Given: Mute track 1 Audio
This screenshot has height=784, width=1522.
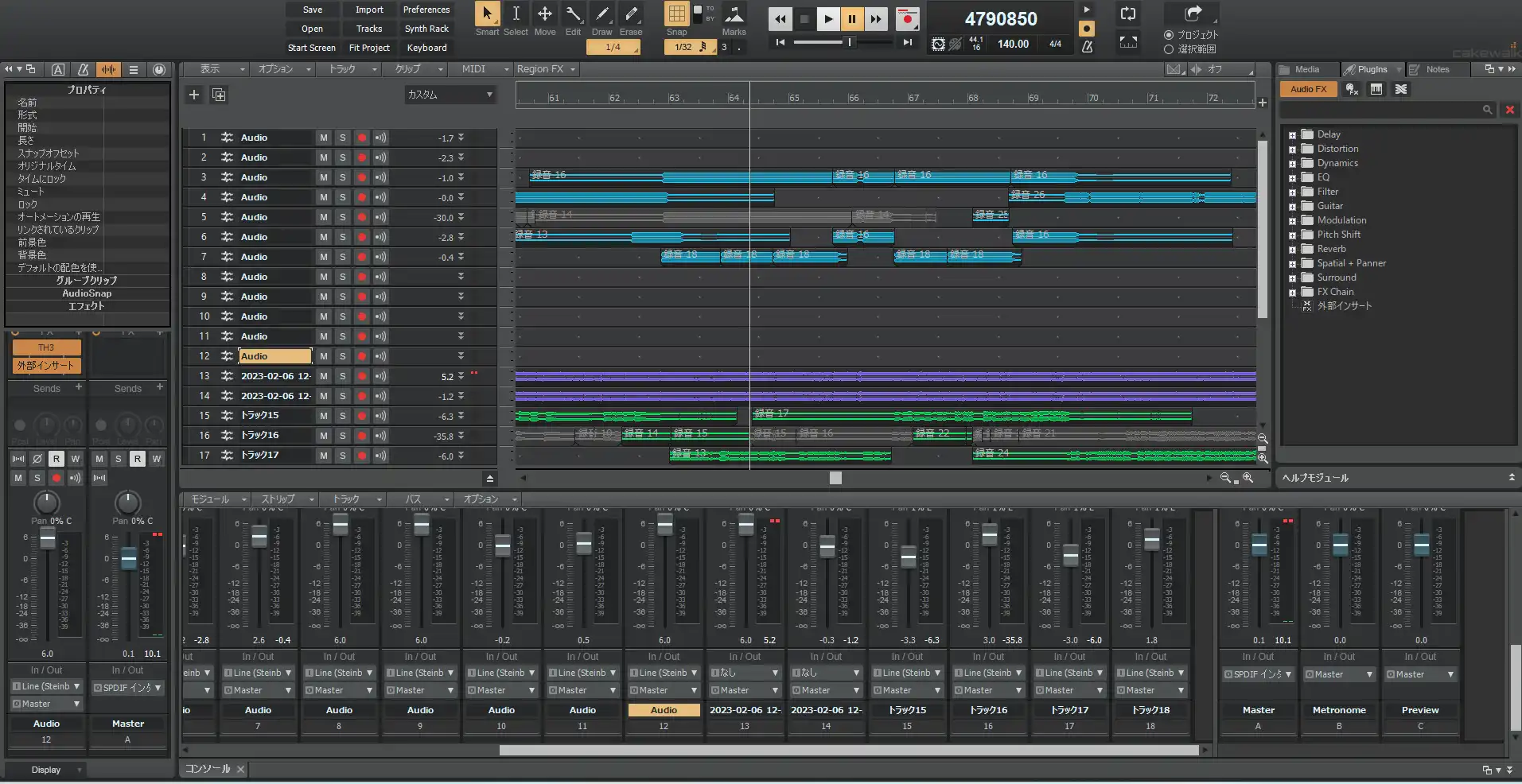Looking at the screenshot, I should click(x=323, y=138).
